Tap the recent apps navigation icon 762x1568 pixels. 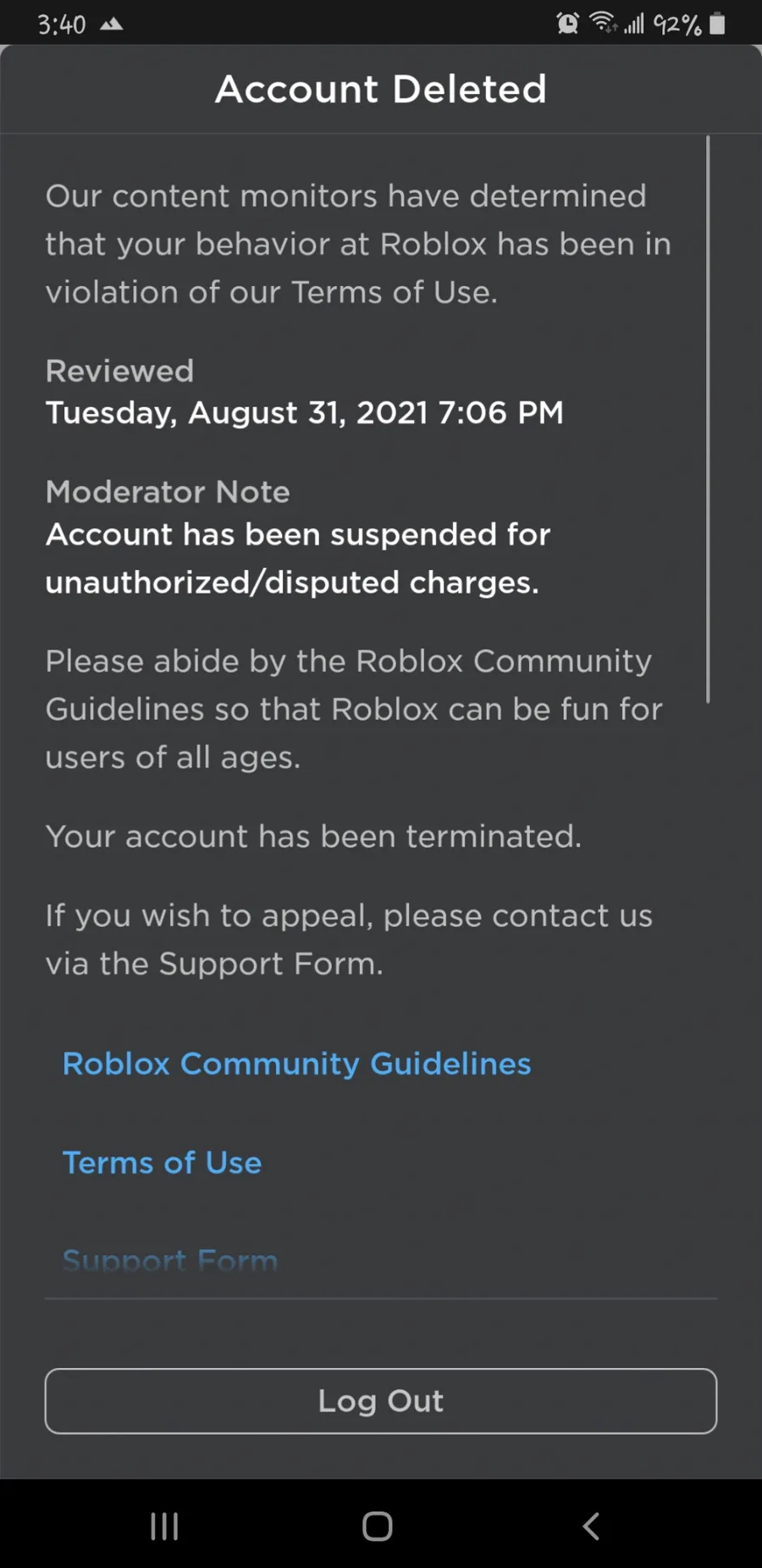point(164,1527)
